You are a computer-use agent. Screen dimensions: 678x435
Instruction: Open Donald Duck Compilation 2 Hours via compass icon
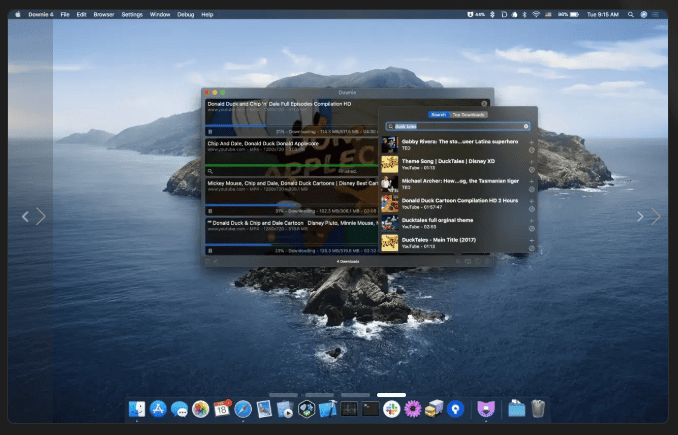coord(531,209)
